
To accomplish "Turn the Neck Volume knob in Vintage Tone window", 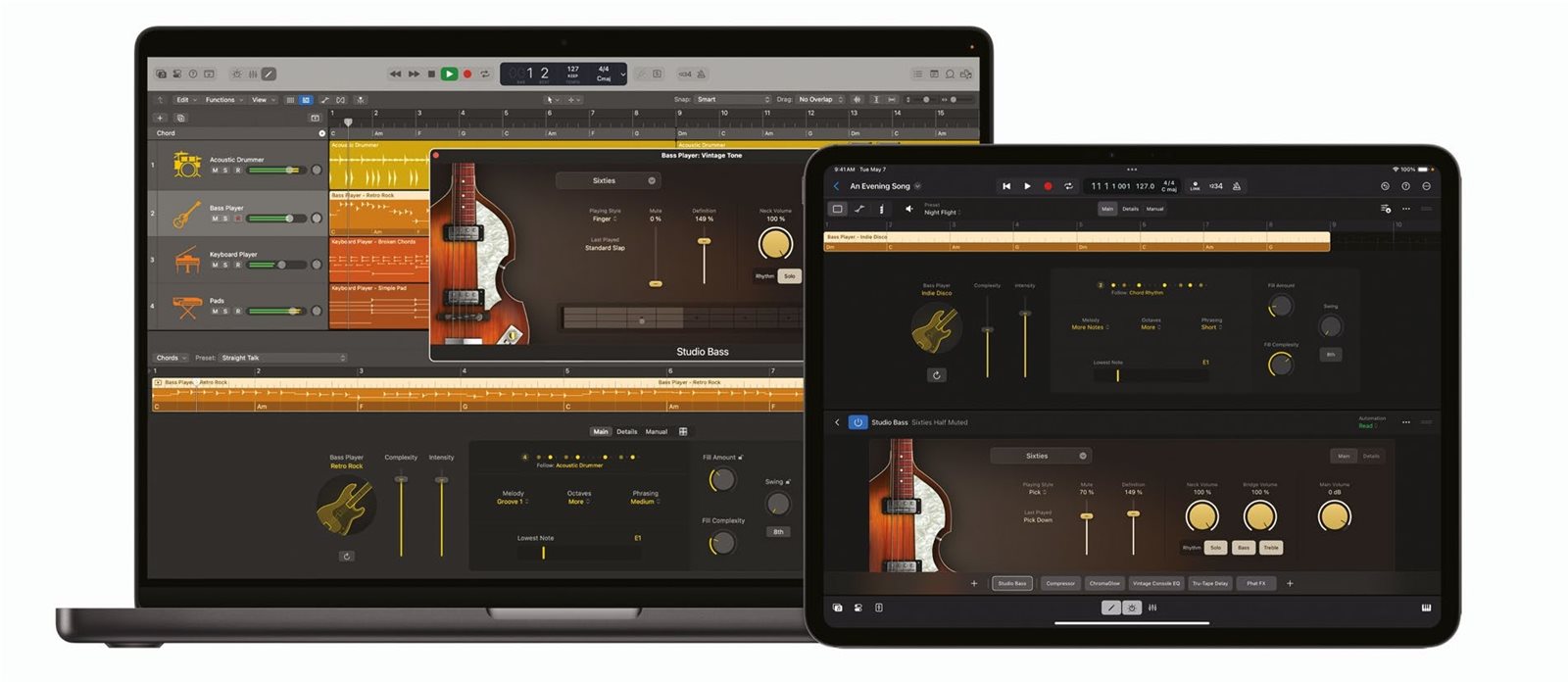I will [775, 243].
